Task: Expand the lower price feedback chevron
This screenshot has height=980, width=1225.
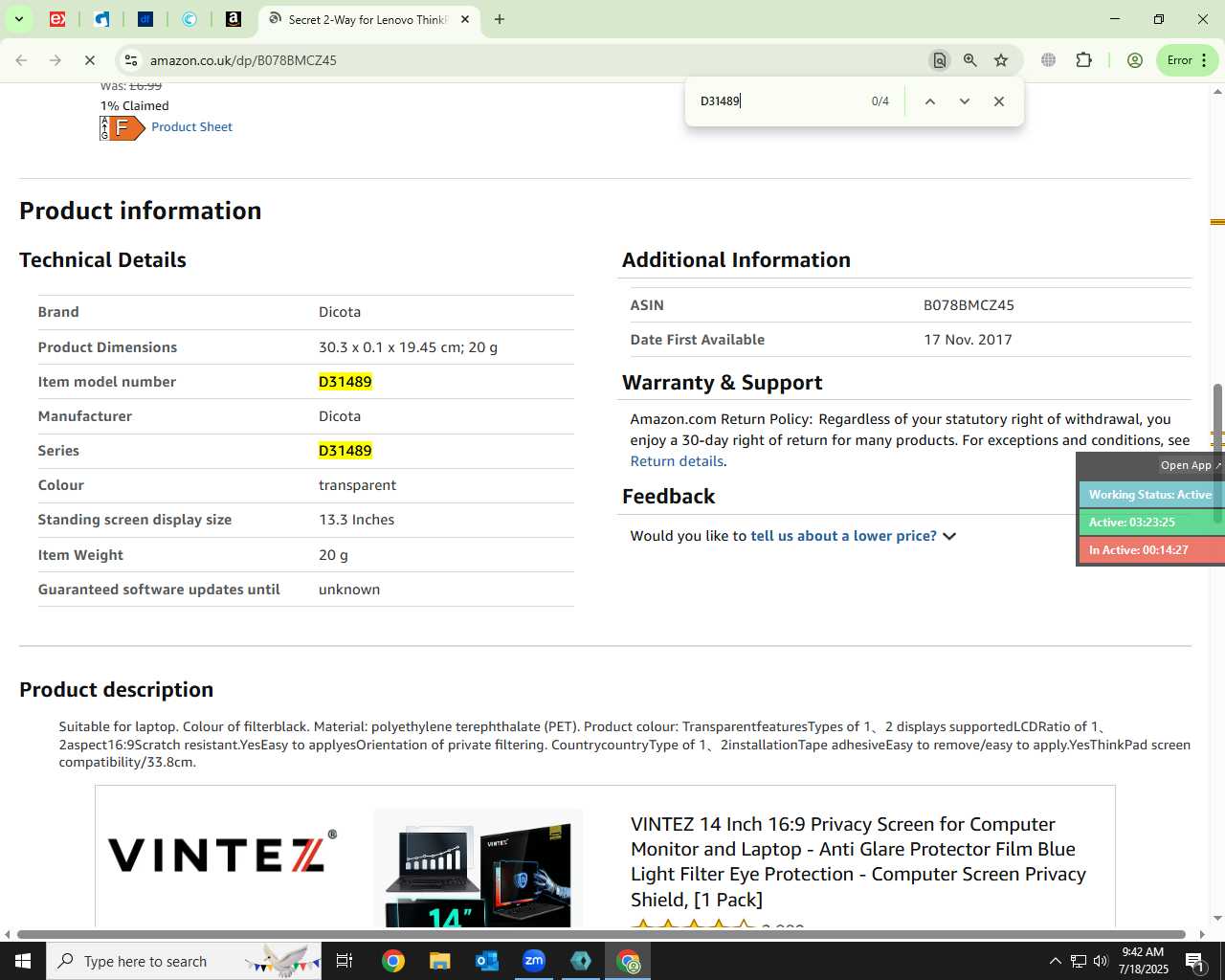Action: coord(949,536)
